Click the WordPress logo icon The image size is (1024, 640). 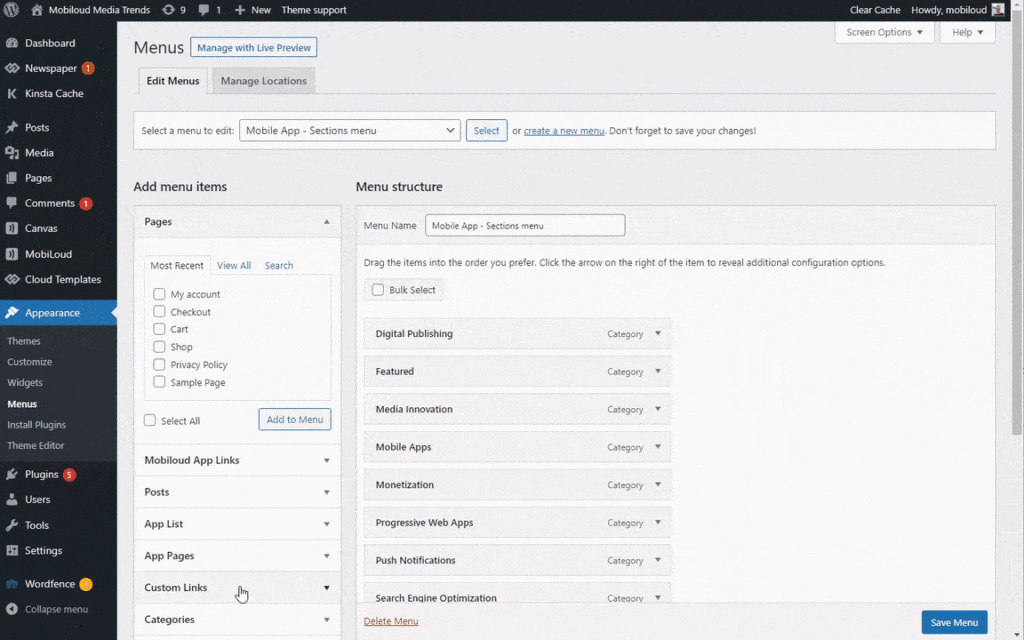click(x=11, y=10)
